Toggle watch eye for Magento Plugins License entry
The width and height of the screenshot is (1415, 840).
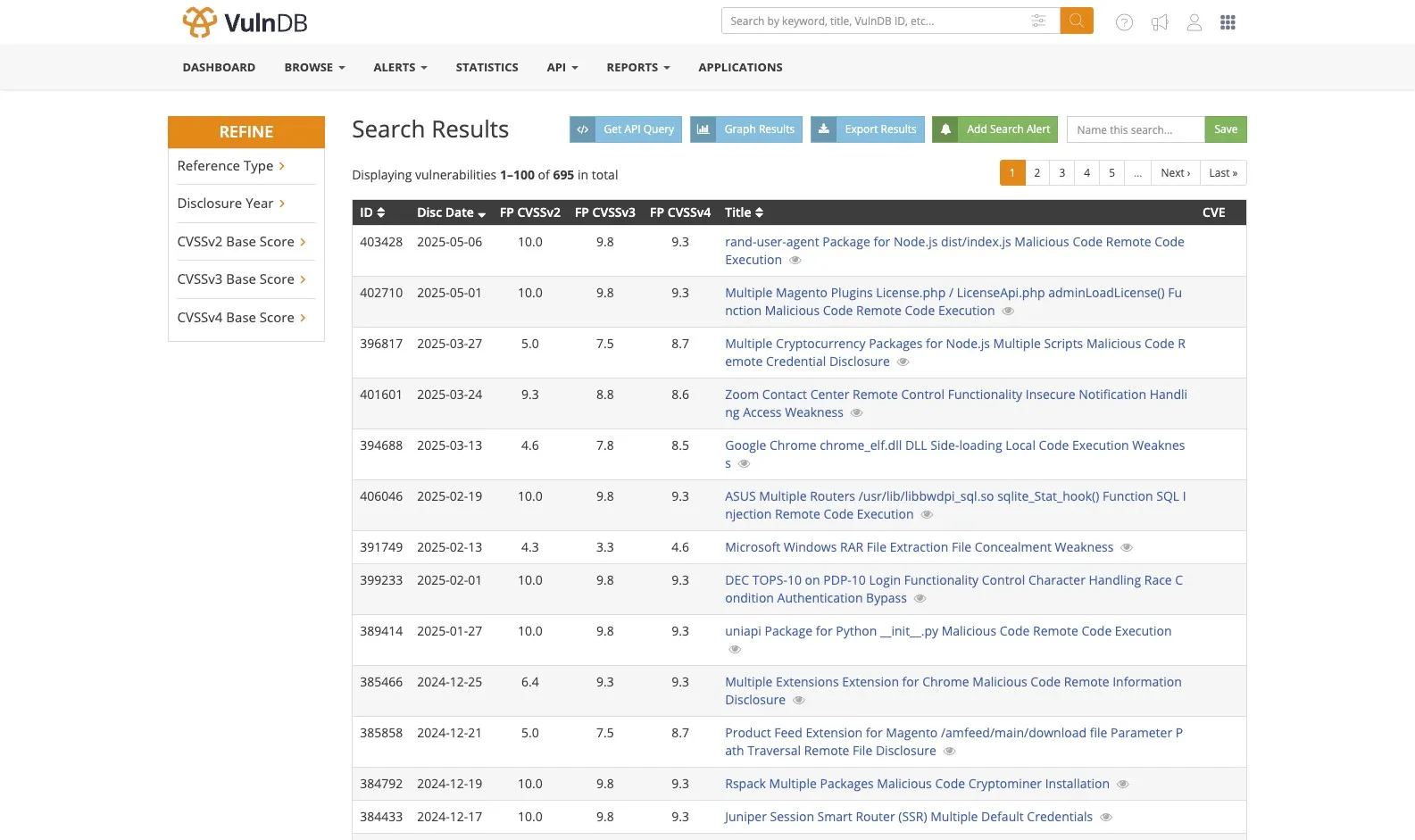(x=1008, y=311)
